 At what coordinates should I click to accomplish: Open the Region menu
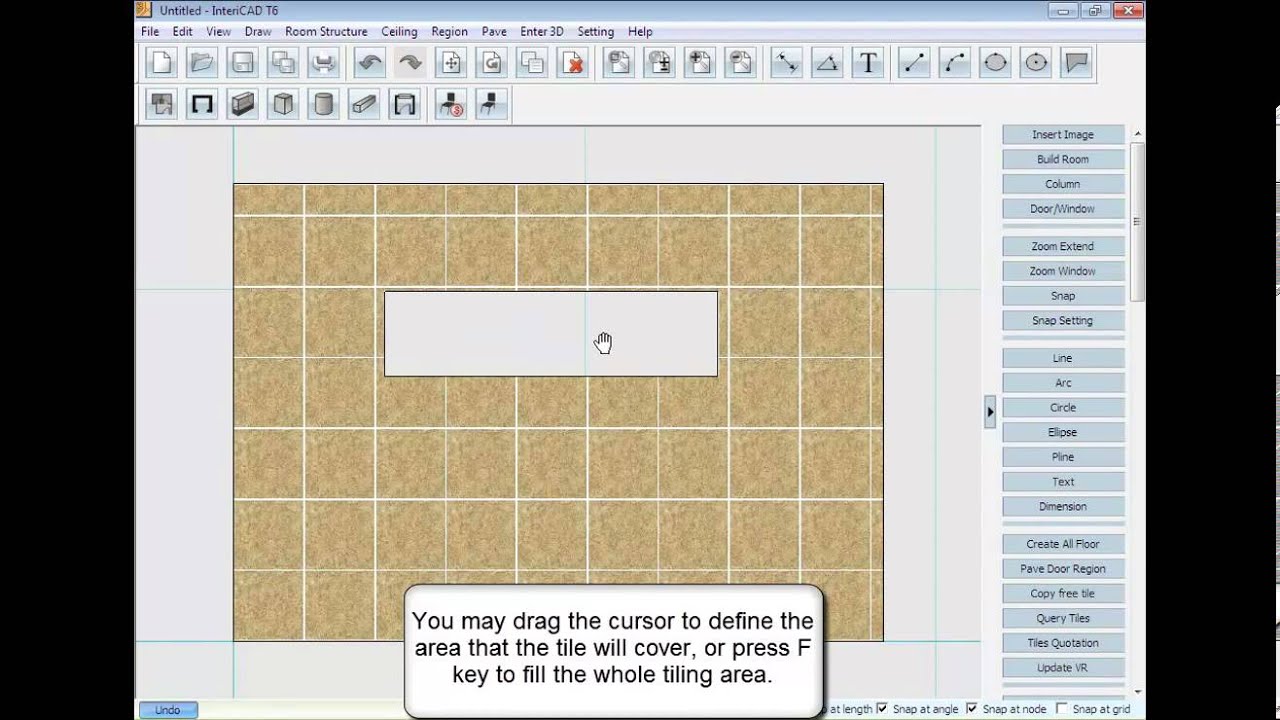(x=450, y=32)
